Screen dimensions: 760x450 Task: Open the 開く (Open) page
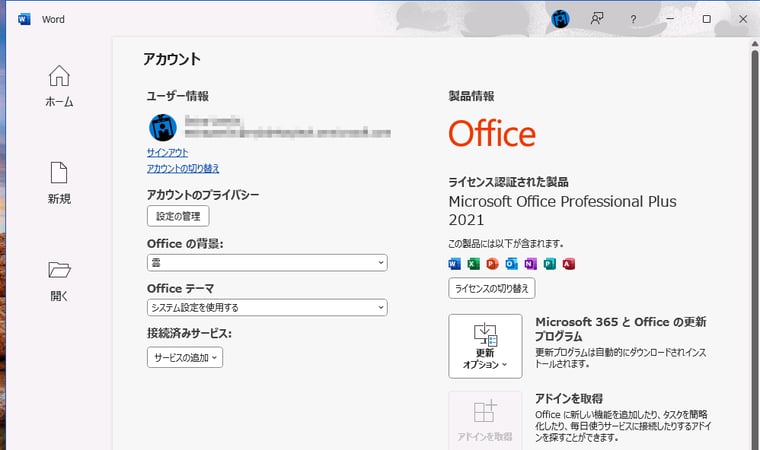tap(59, 281)
